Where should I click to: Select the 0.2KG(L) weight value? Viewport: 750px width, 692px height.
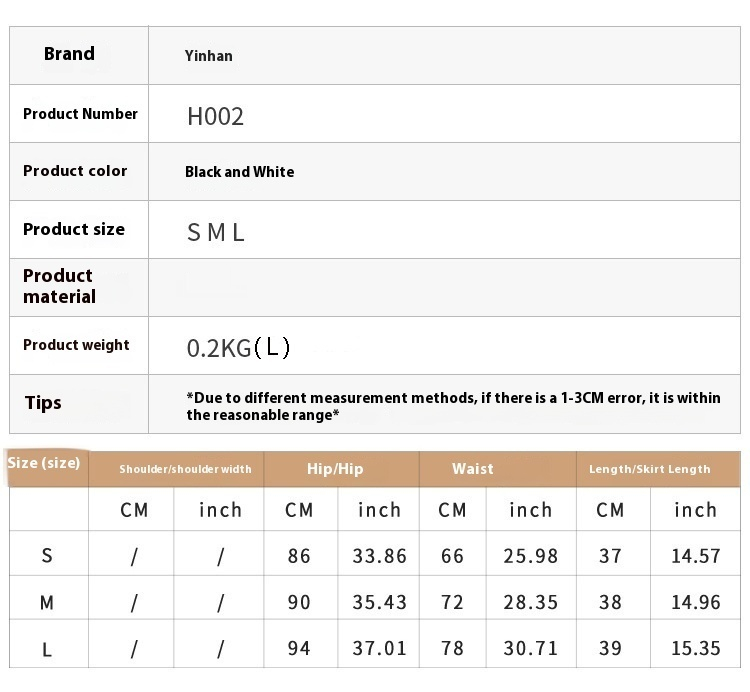click(239, 348)
